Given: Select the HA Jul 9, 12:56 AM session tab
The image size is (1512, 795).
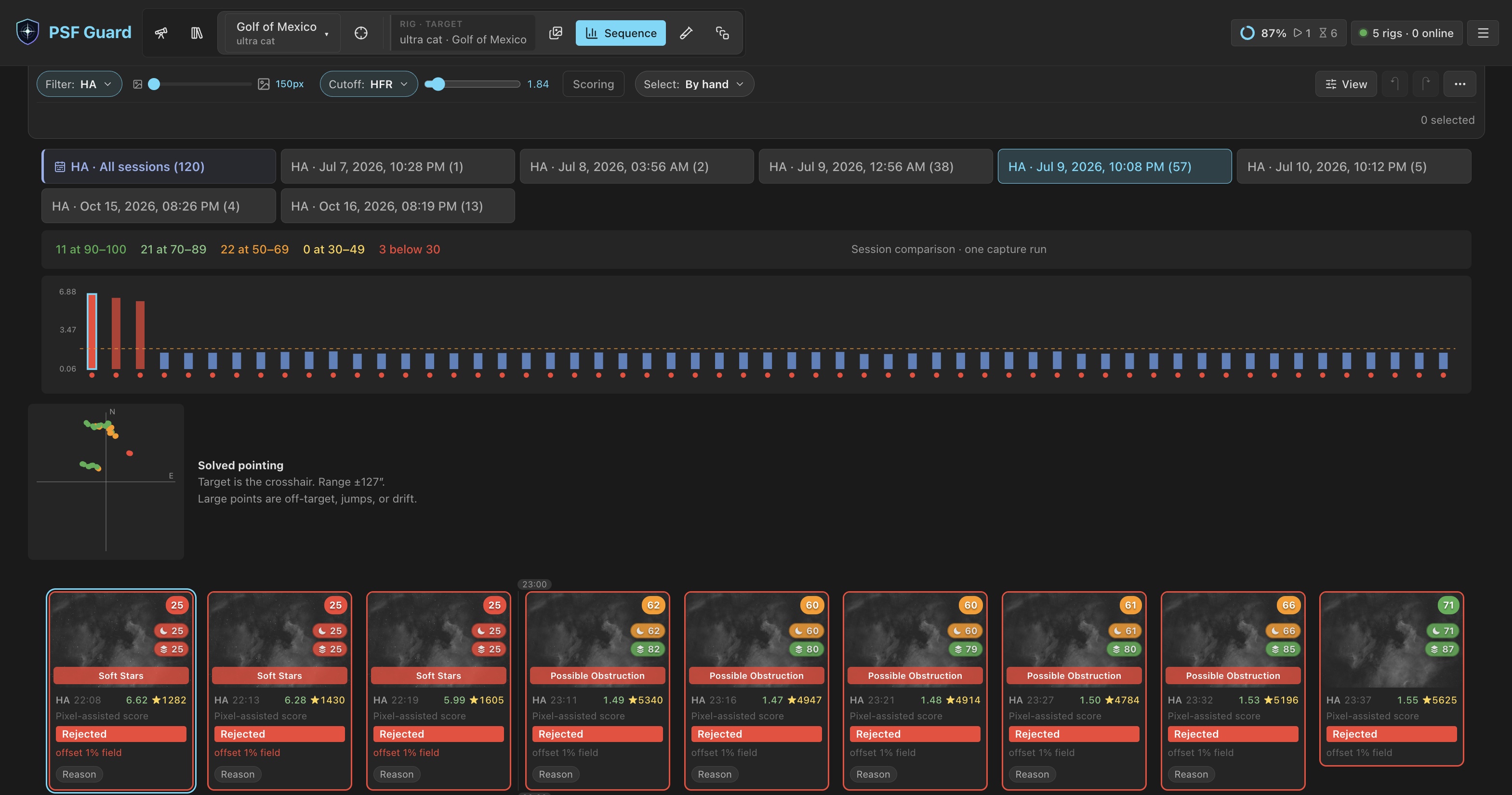Looking at the screenshot, I should point(876,166).
